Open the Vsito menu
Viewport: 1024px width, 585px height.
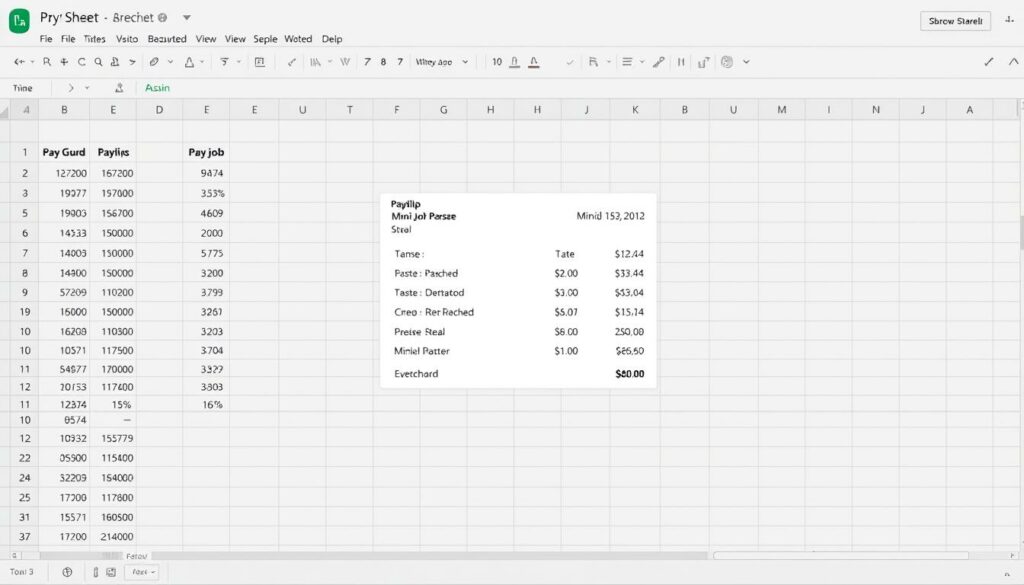point(127,39)
